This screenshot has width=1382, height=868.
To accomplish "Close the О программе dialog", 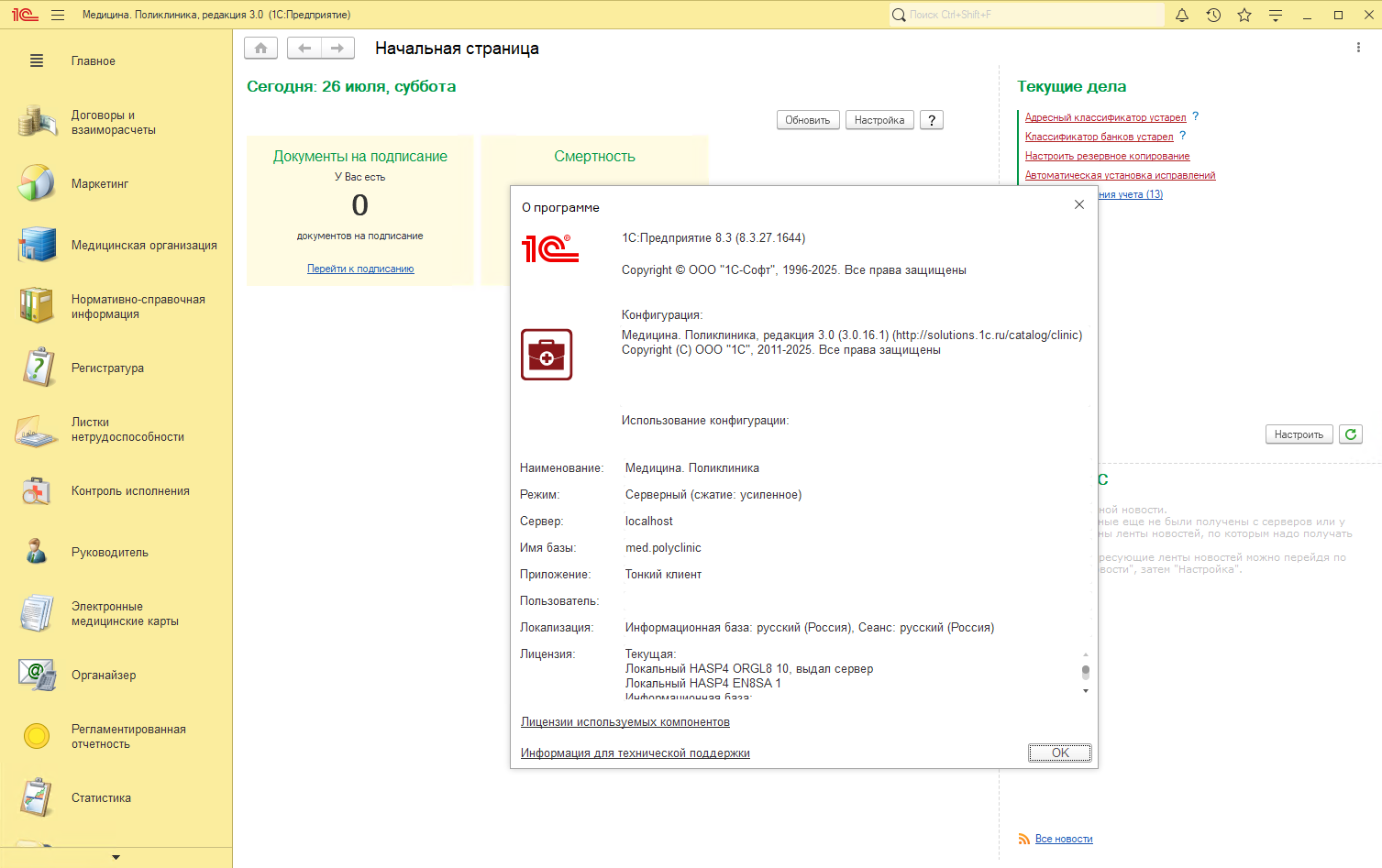I will [x=1079, y=204].
